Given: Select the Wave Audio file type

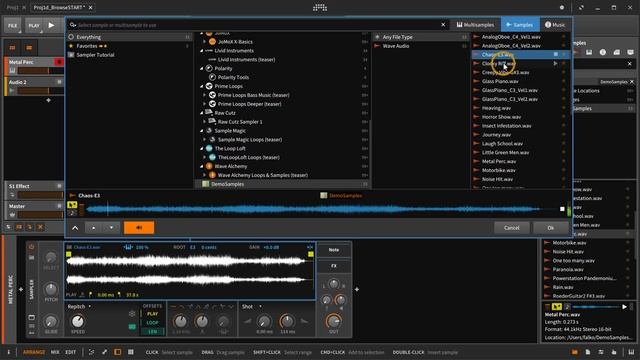Looking at the screenshot, I should tap(420, 46).
